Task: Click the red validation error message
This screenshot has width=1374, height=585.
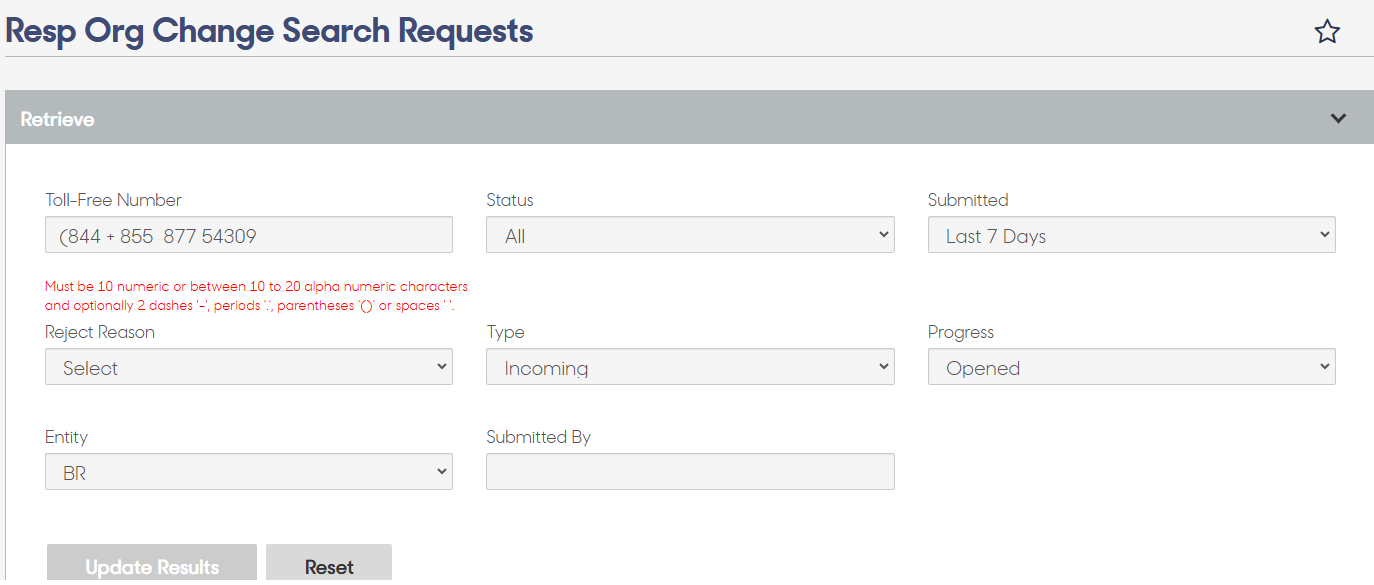Action: [x=256, y=296]
